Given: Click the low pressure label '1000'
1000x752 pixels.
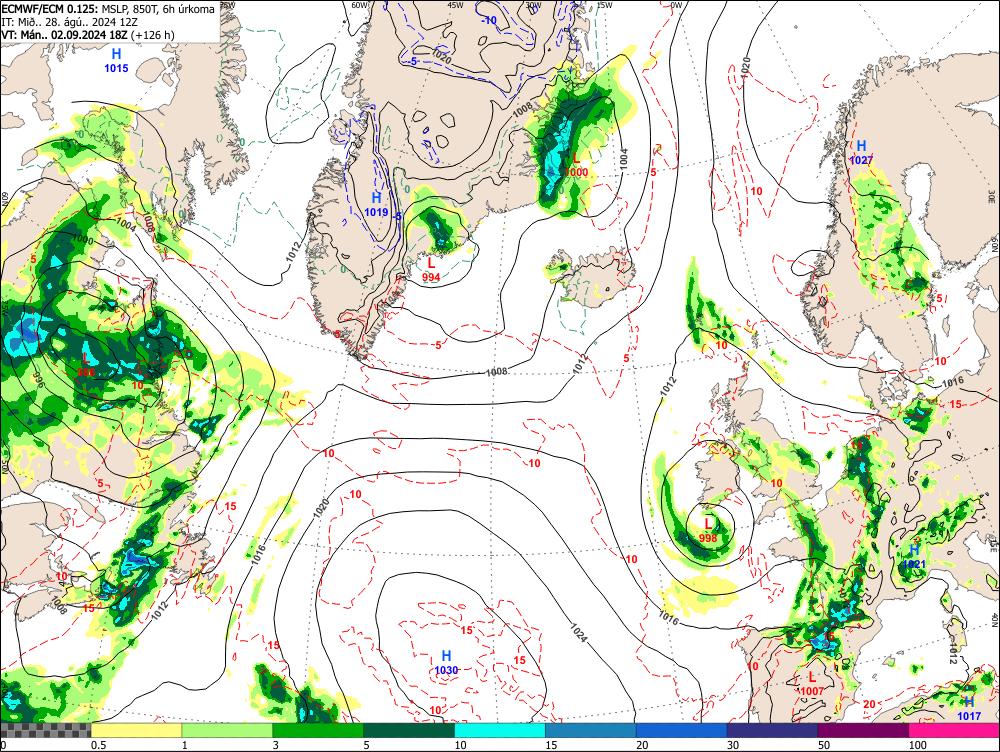Looking at the screenshot, I should tap(576, 172).
